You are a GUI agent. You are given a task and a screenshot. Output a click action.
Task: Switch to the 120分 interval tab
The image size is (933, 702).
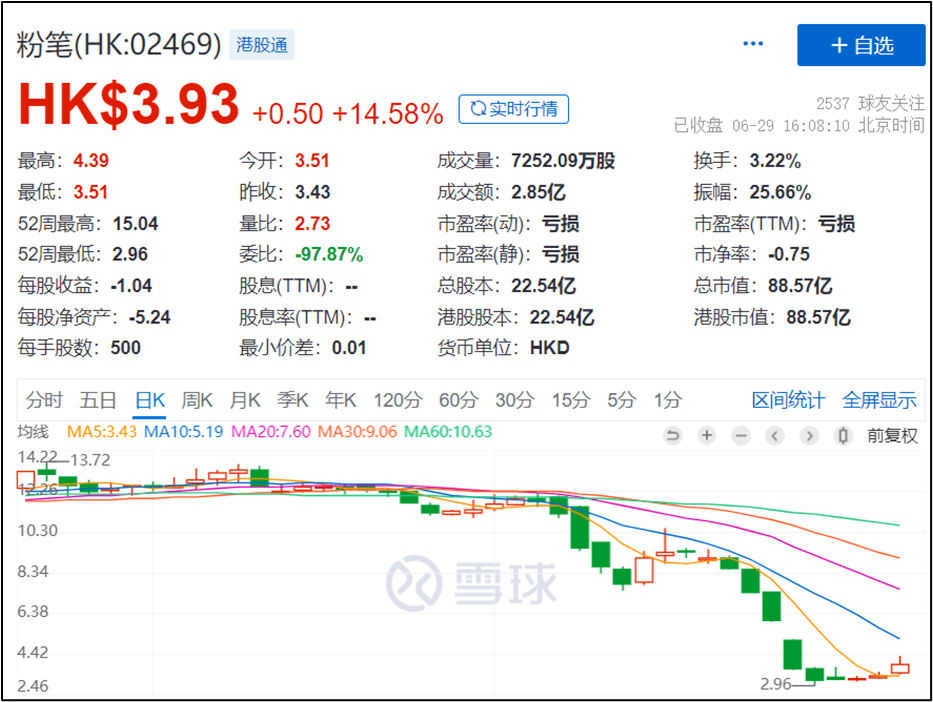(397, 400)
